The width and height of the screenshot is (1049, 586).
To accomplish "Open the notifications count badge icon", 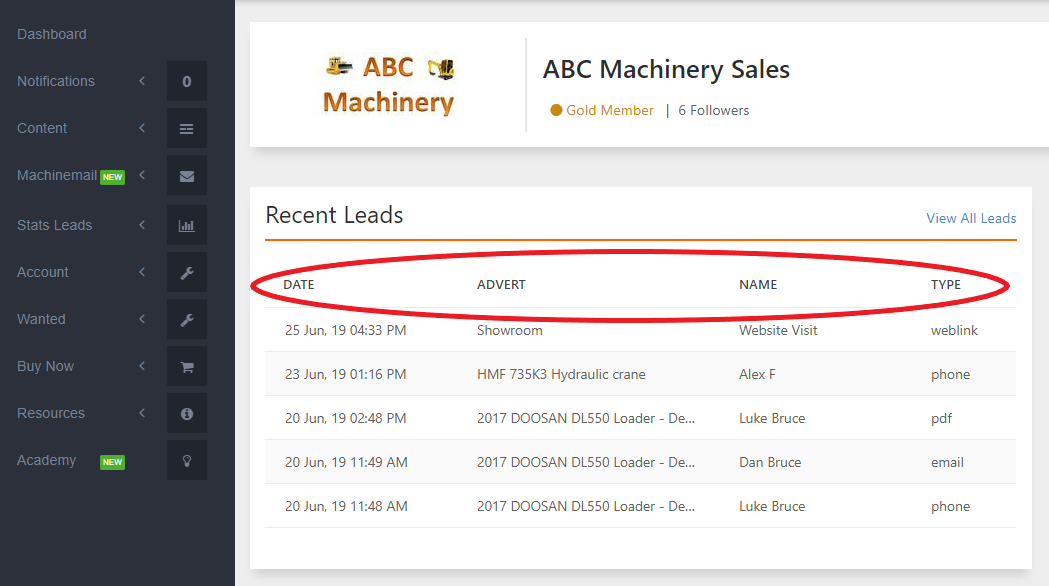I will 187,81.
